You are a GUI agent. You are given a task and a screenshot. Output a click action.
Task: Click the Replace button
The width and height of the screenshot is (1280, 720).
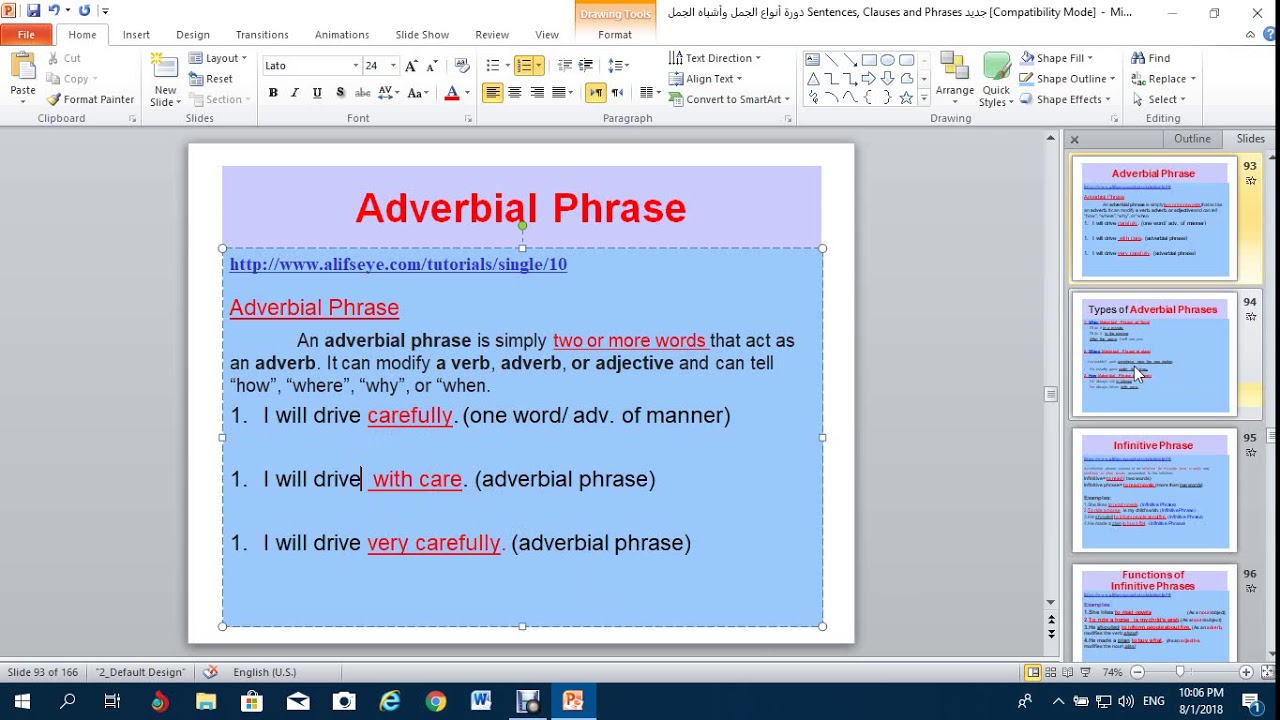click(x=1163, y=79)
